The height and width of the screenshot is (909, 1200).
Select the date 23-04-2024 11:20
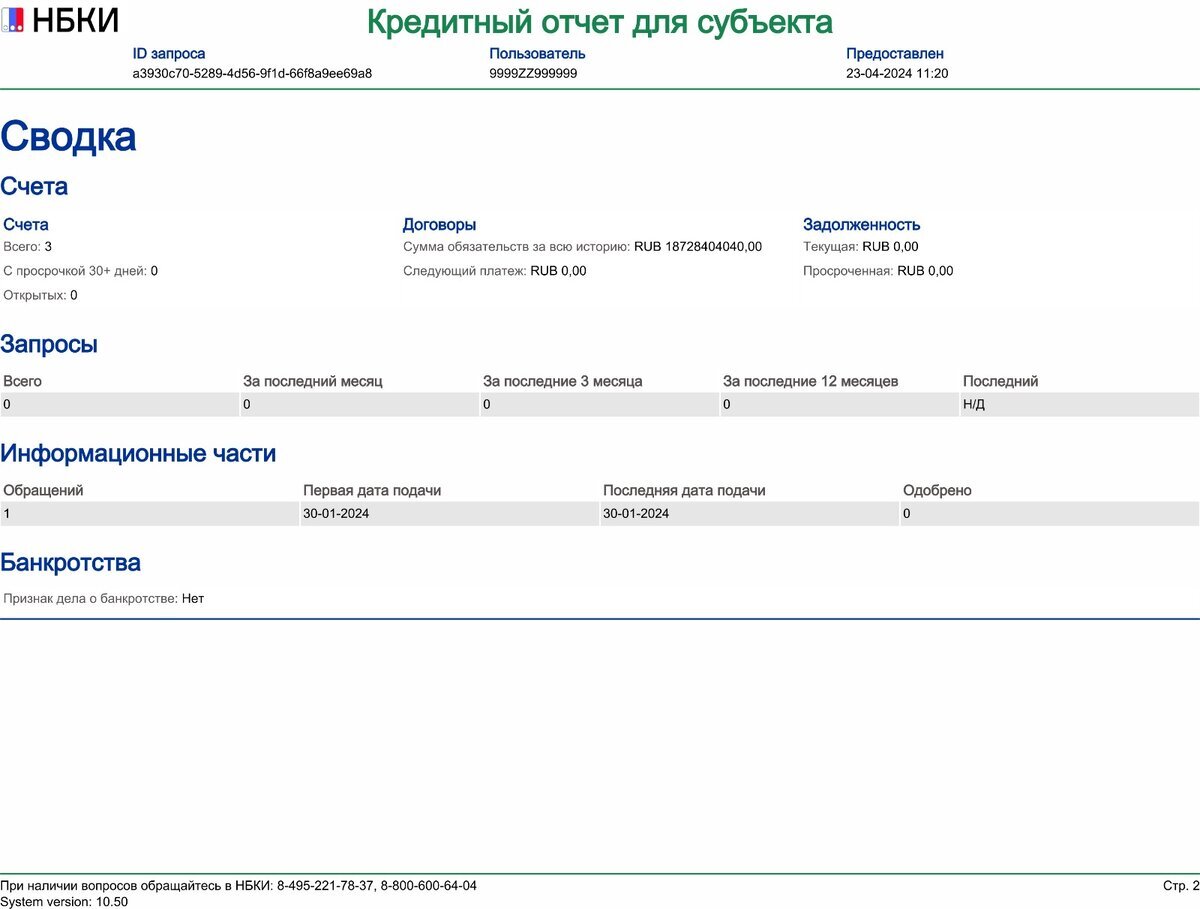pyautogui.click(x=897, y=73)
